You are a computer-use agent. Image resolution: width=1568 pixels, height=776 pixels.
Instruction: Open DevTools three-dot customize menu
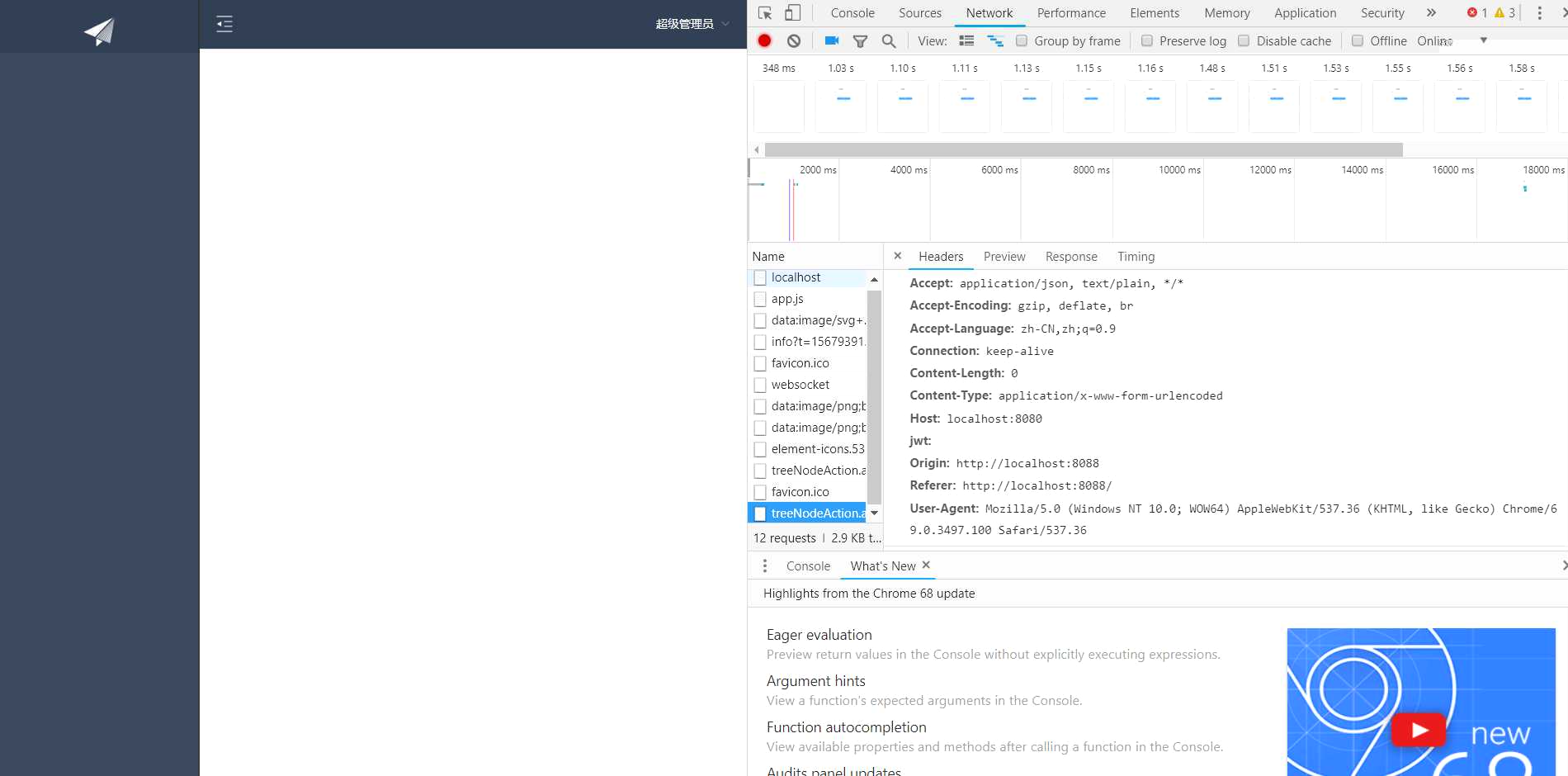click(x=1539, y=13)
